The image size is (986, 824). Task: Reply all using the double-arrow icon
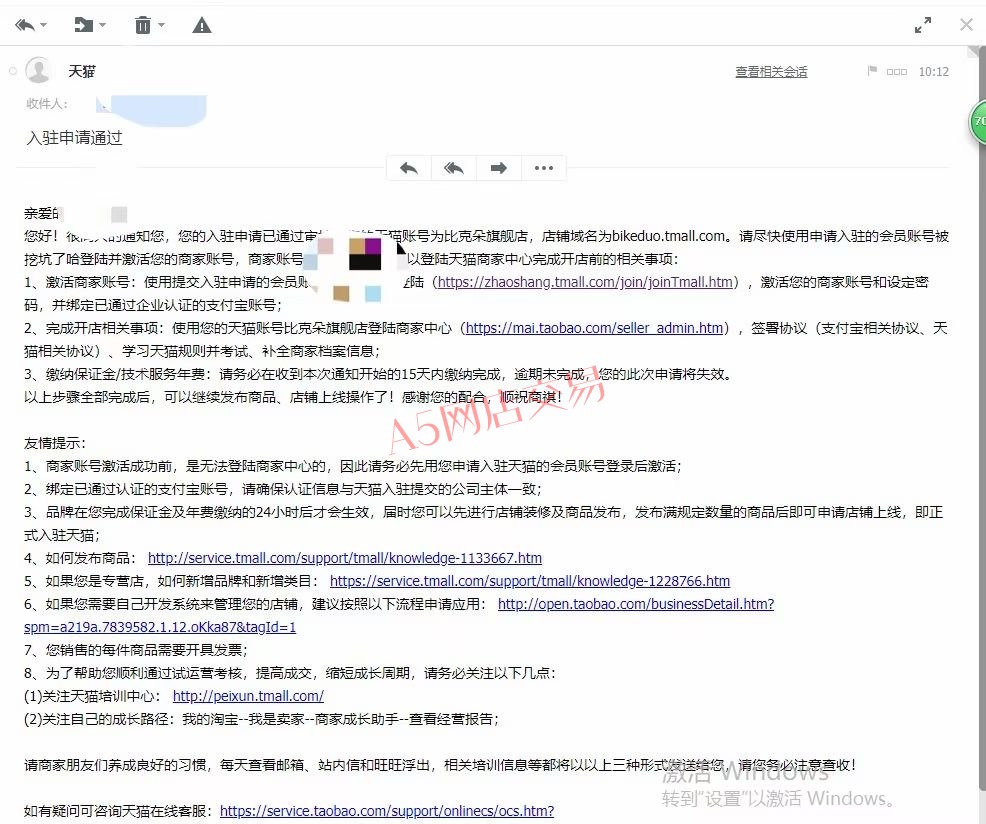coord(453,168)
